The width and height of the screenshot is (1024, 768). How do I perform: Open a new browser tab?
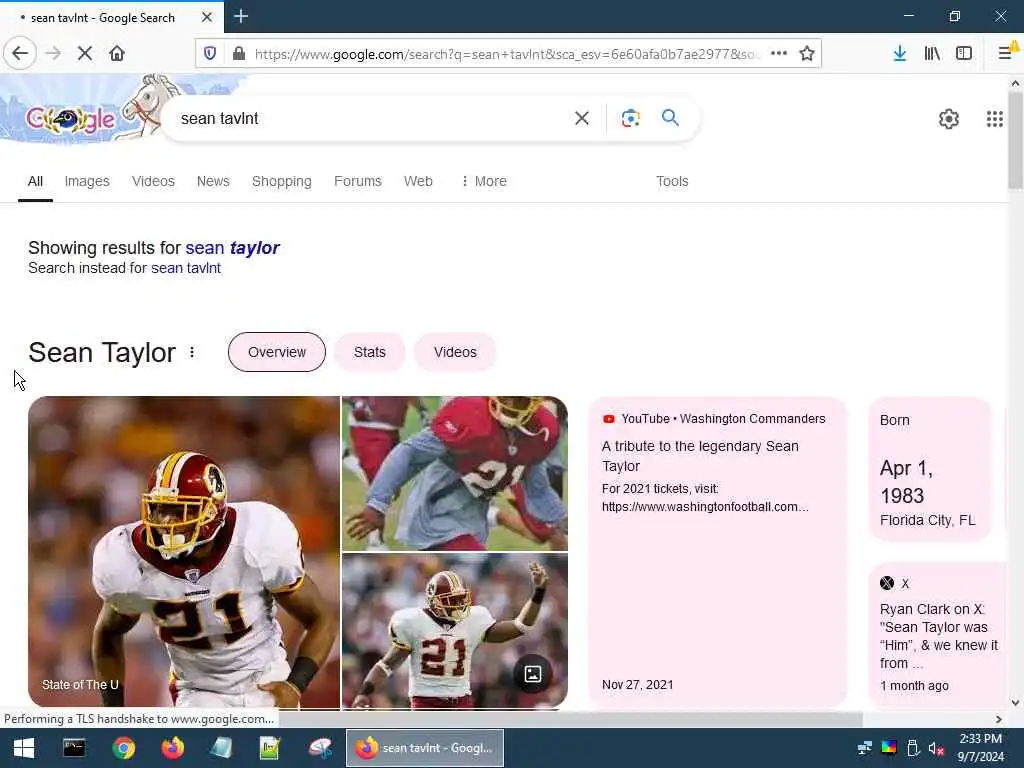tap(241, 16)
